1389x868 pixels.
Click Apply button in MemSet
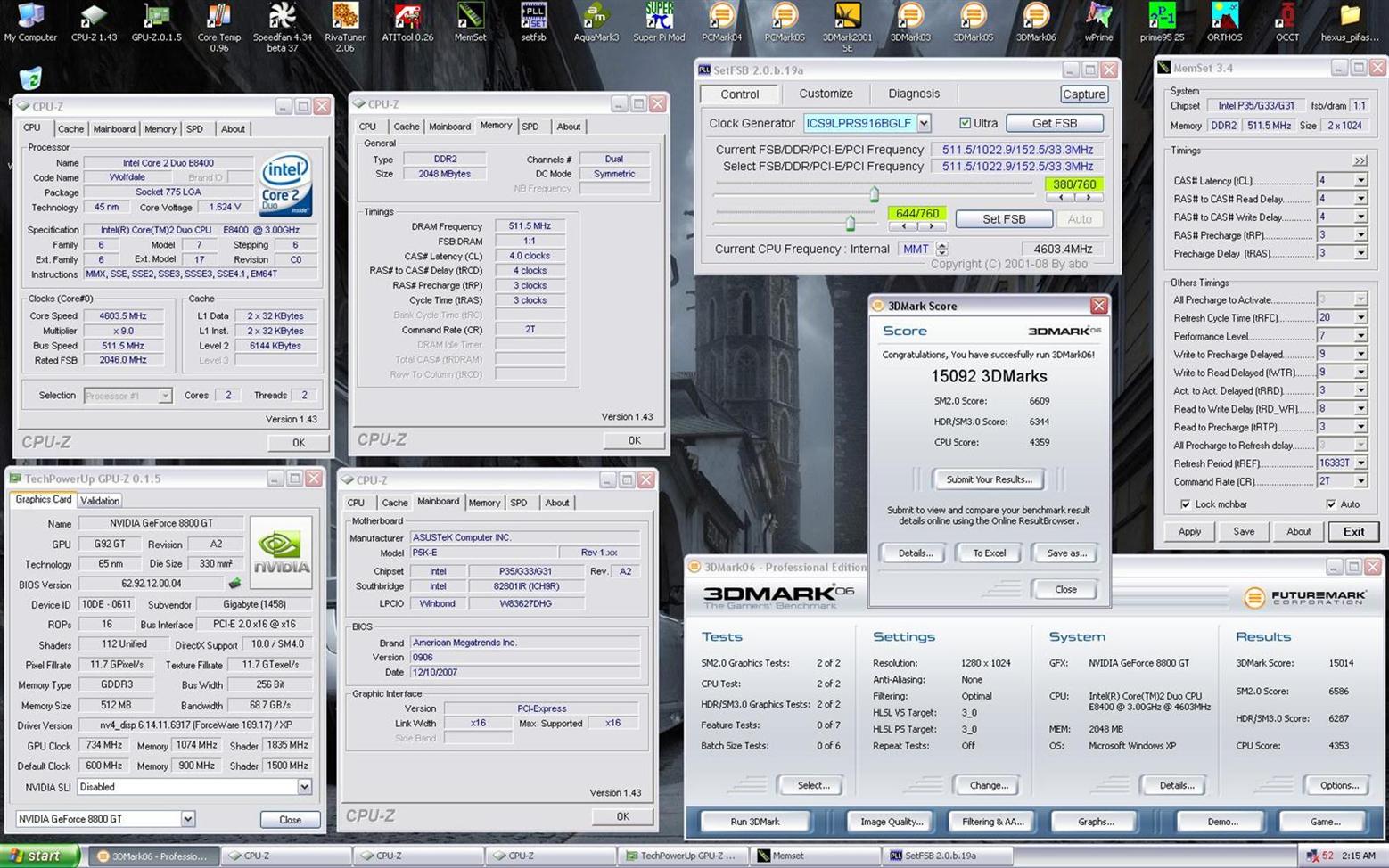tap(1189, 531)
